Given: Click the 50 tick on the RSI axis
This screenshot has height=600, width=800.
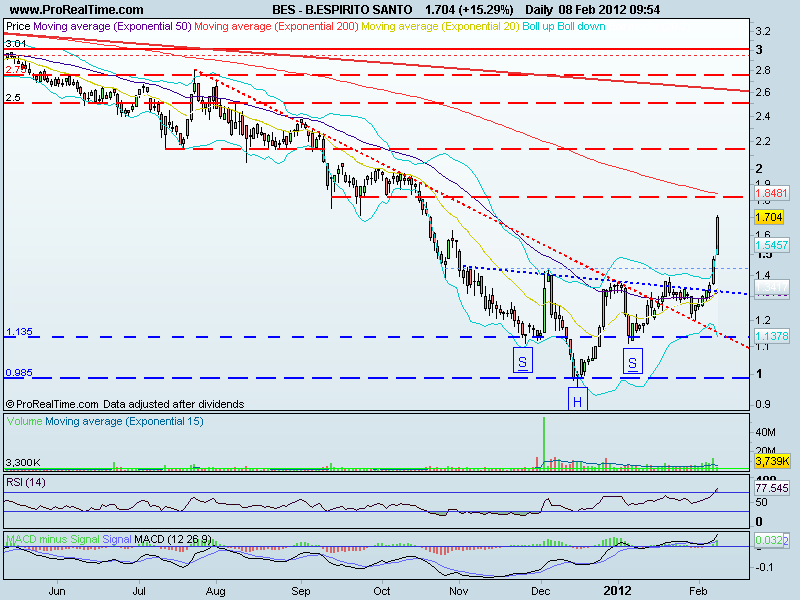Looking at the screenshot, I should [761, 503].
